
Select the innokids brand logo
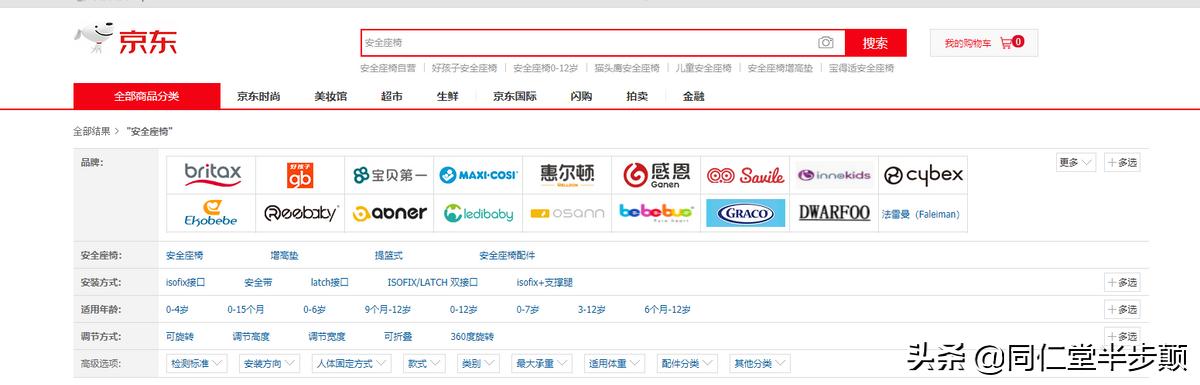(834, 175)
